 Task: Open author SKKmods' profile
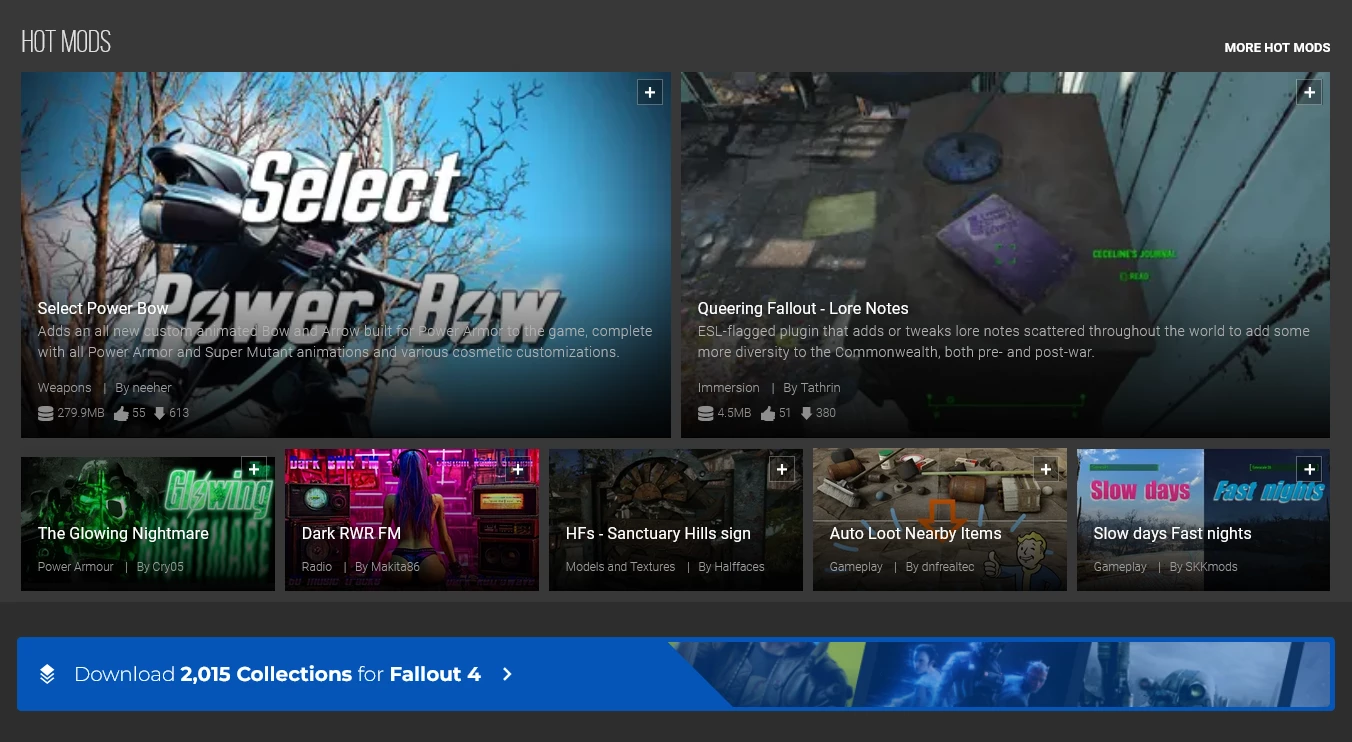coord(1211,567)
